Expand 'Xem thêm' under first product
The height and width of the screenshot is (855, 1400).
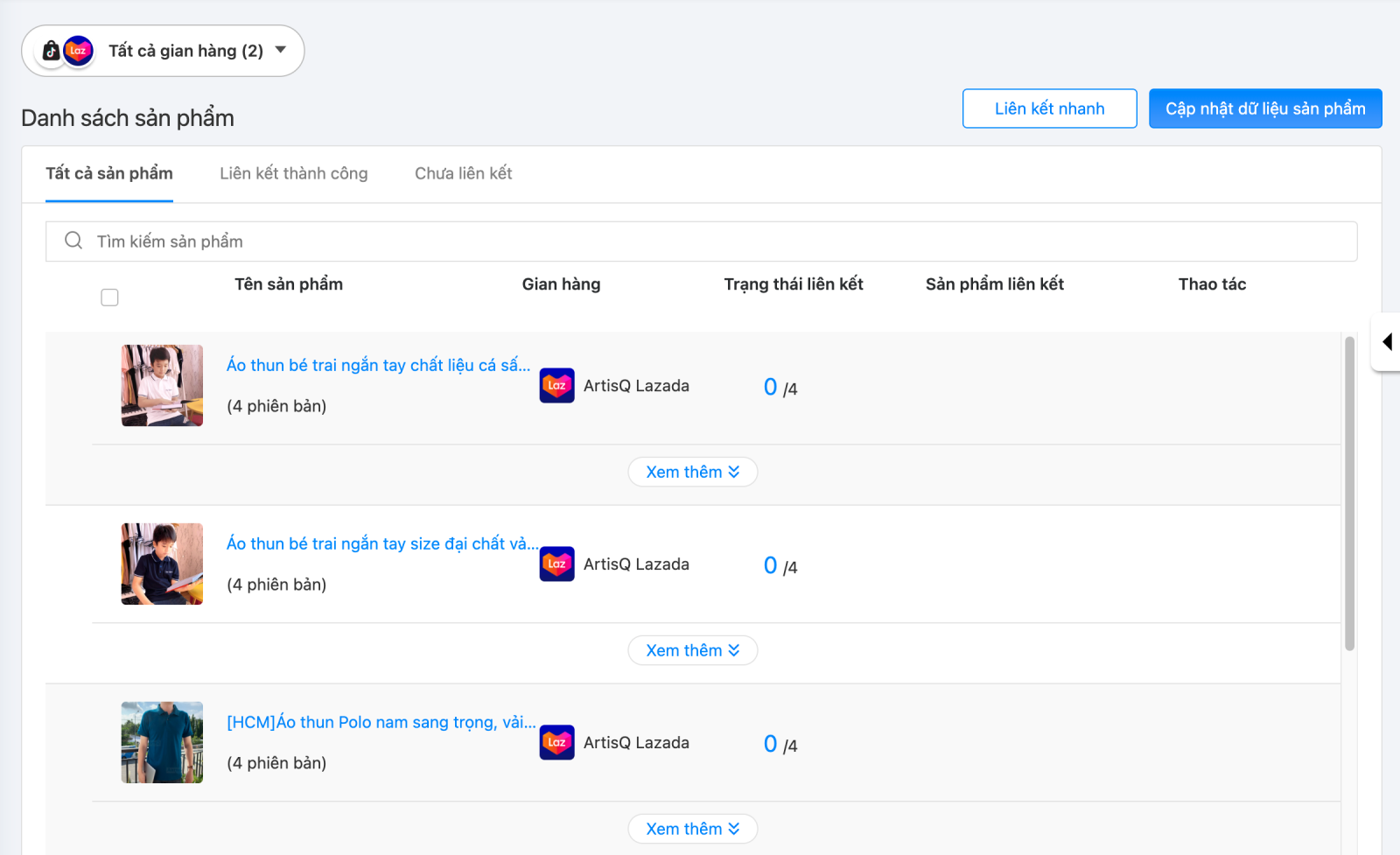(x=692, y=472)
